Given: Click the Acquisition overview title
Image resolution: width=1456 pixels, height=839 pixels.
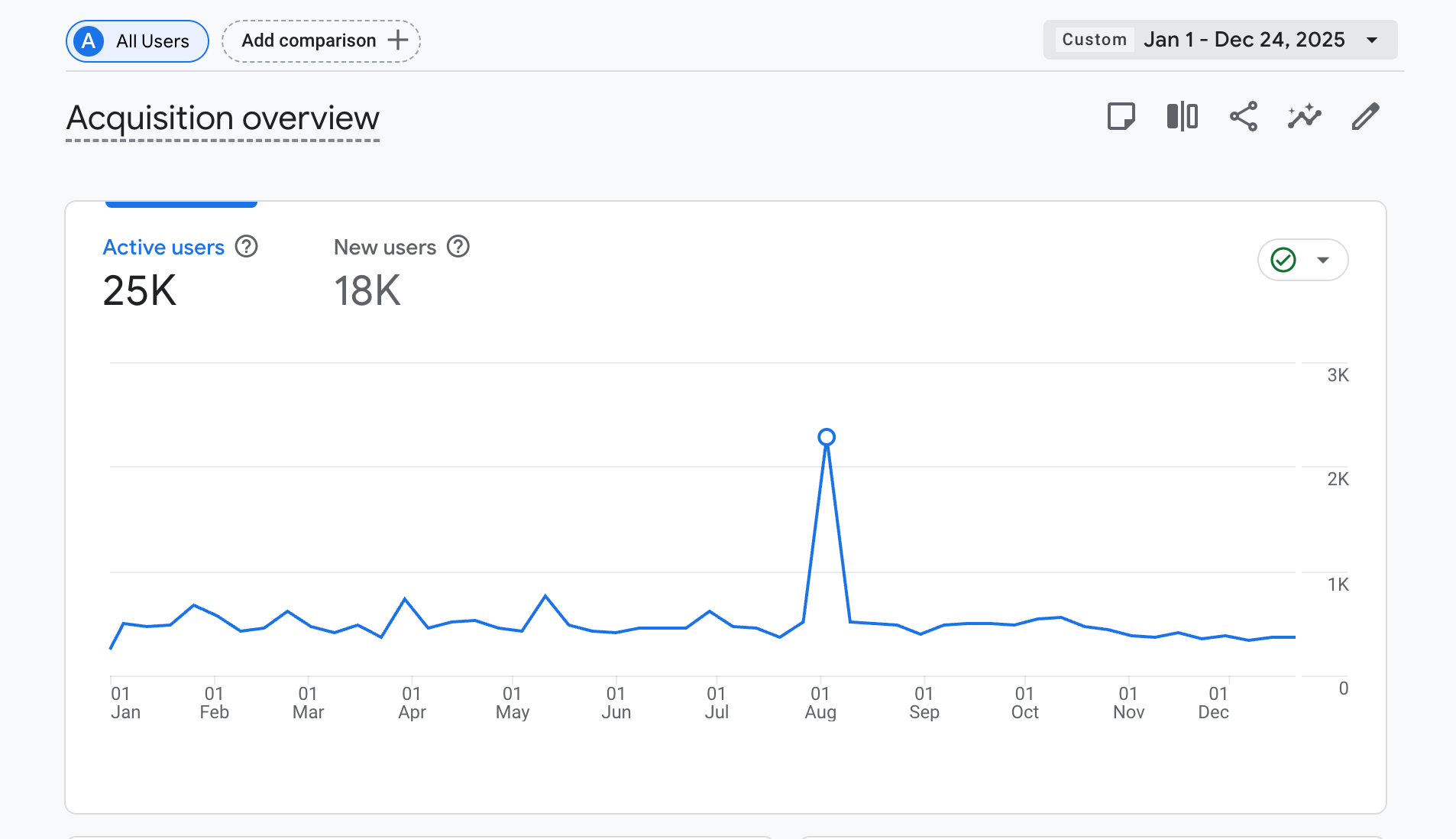Looking at the screenshot, I should point(222,118).
